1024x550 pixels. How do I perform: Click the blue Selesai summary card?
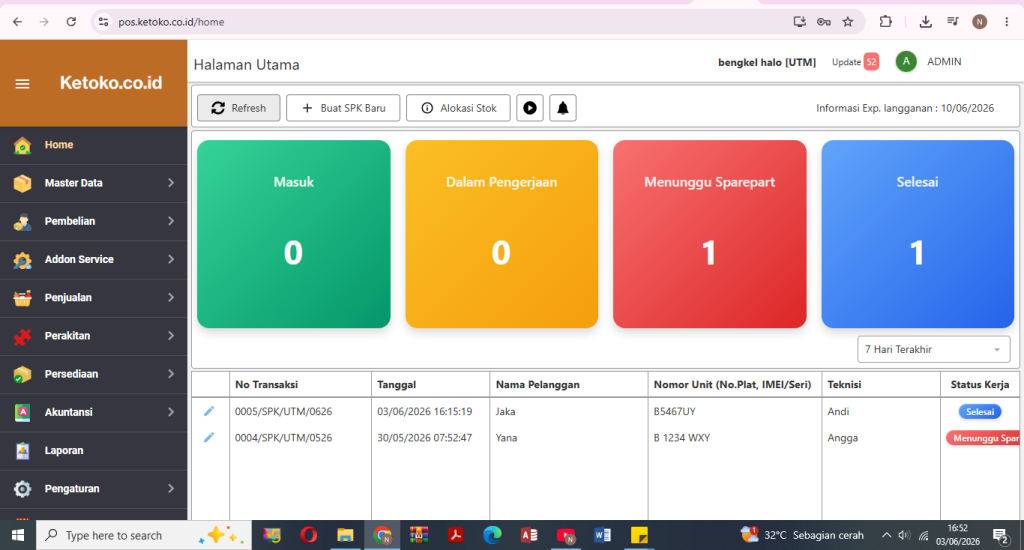pos(918,234)
